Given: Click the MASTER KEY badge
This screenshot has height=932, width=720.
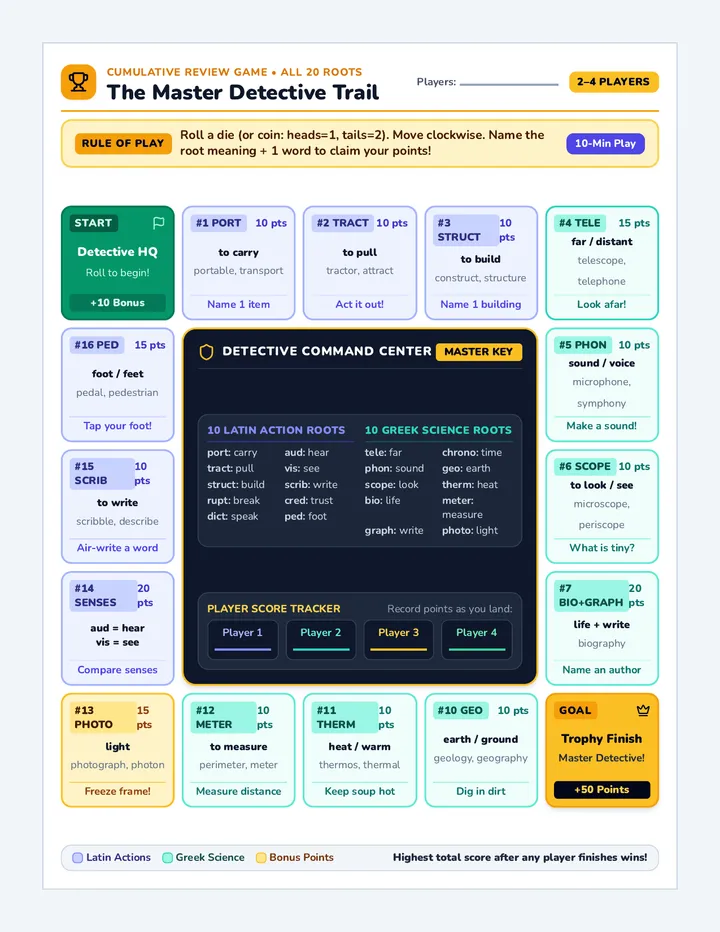Looking at the screenshot, I should pos(479,352).
